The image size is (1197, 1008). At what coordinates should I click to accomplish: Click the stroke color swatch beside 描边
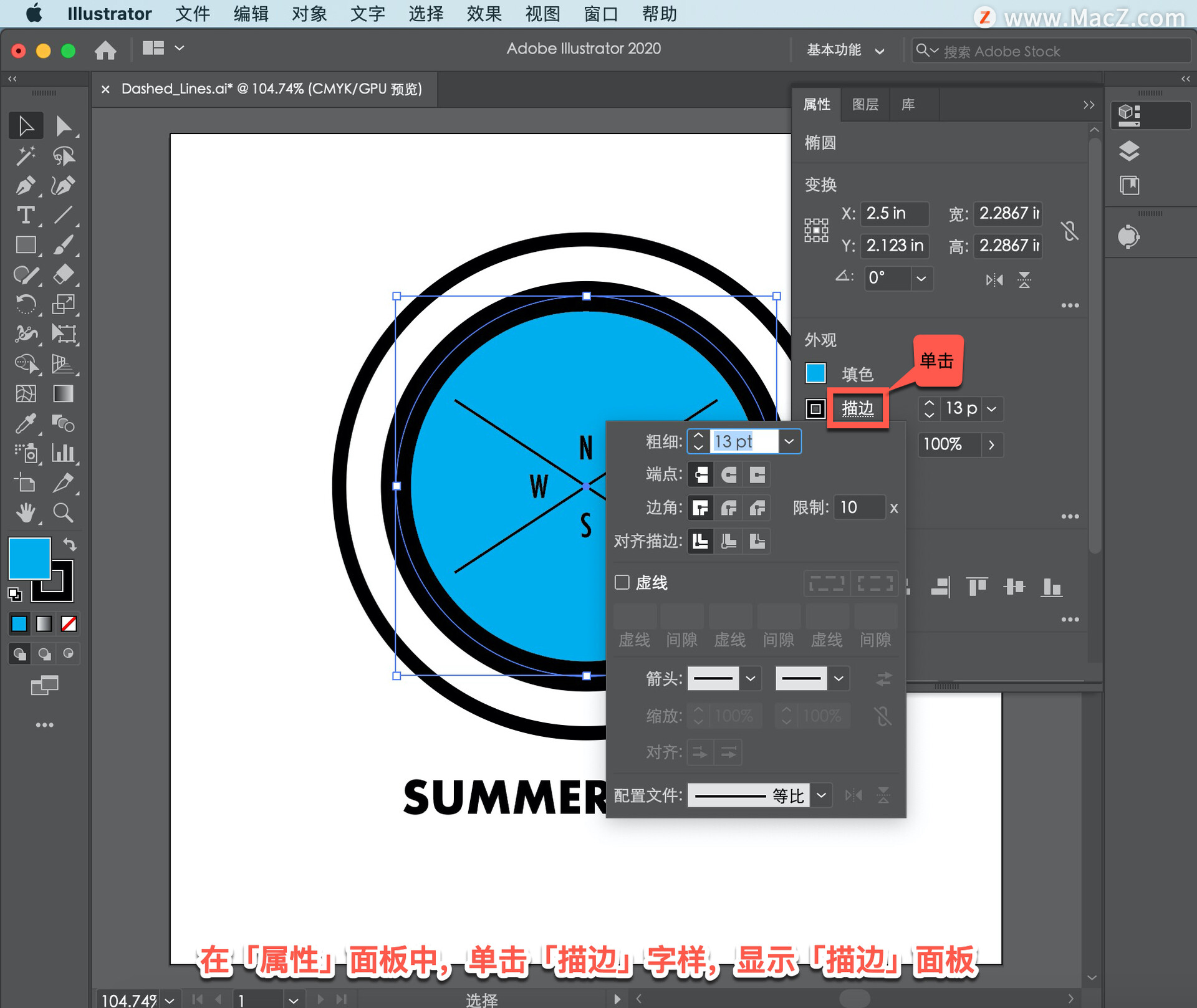pos(815,408)
